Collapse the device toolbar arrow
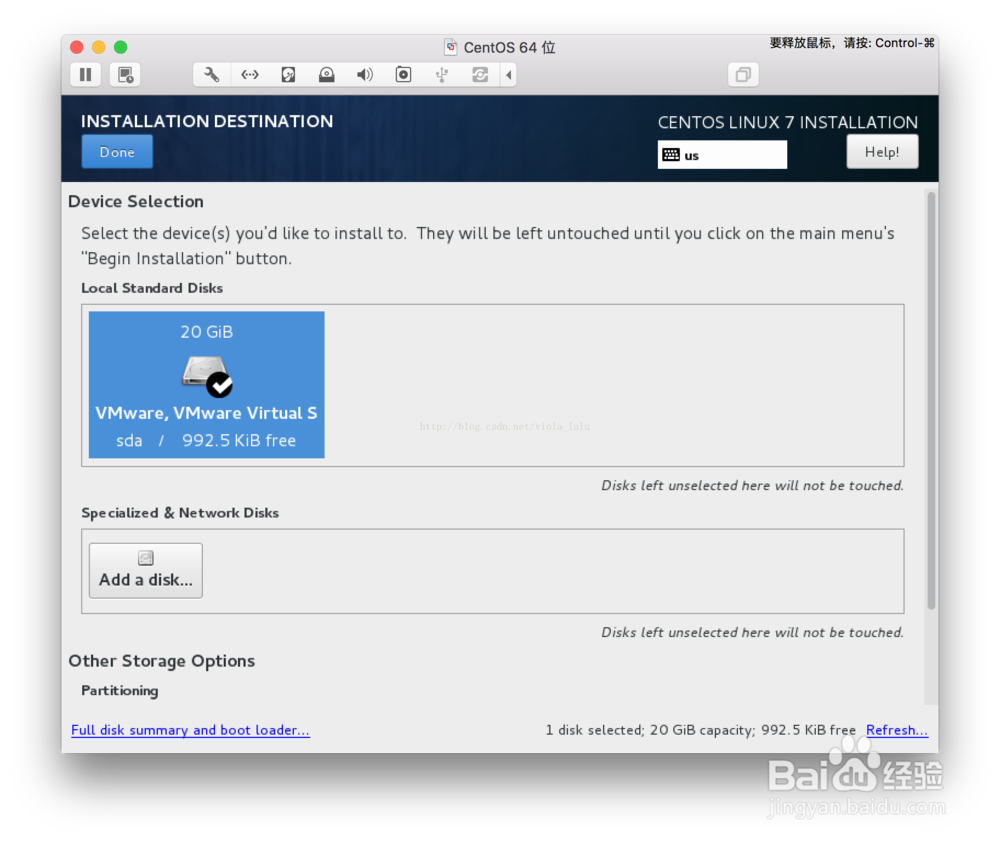The height and width of the screenshot is (841, 1000). 509,75
